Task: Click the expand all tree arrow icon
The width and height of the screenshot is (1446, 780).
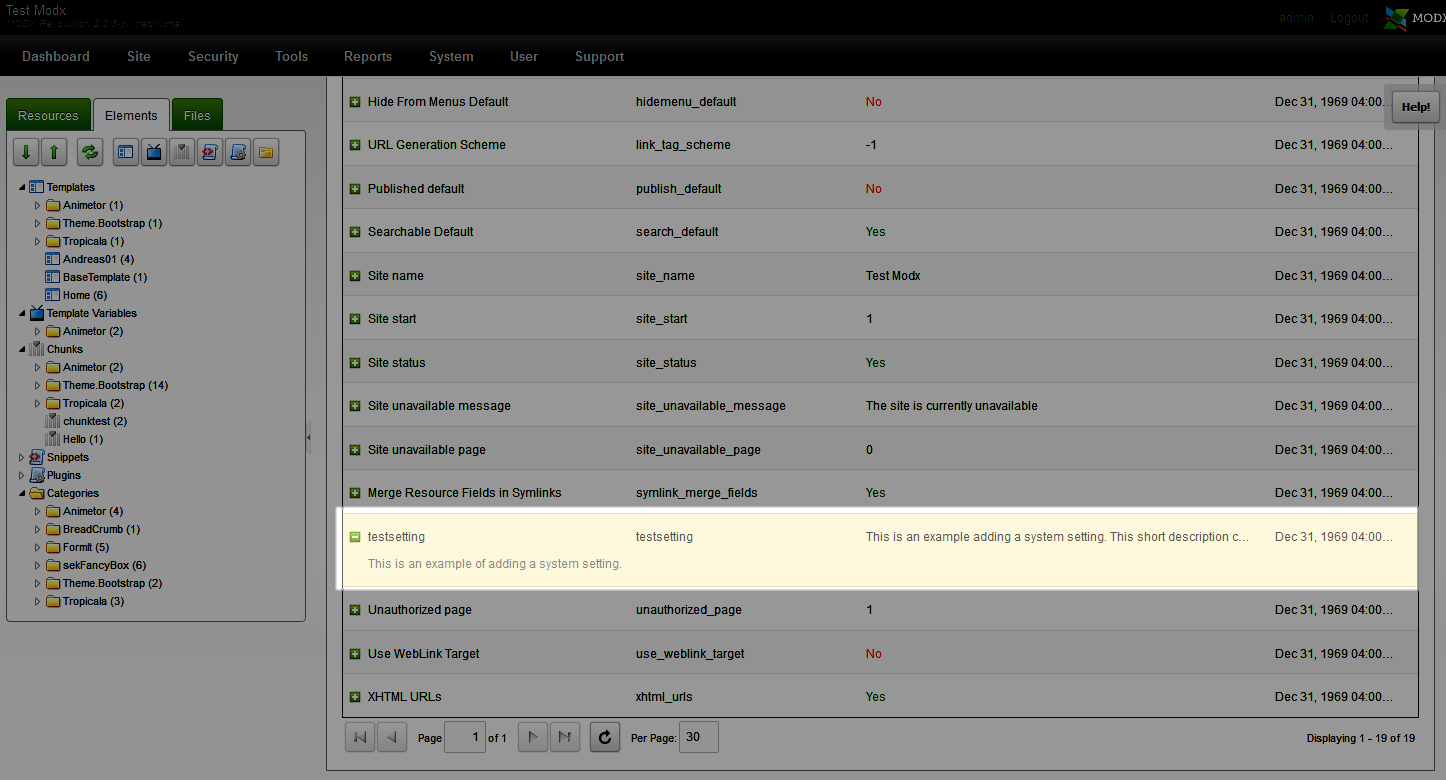Action: [26, 152]
